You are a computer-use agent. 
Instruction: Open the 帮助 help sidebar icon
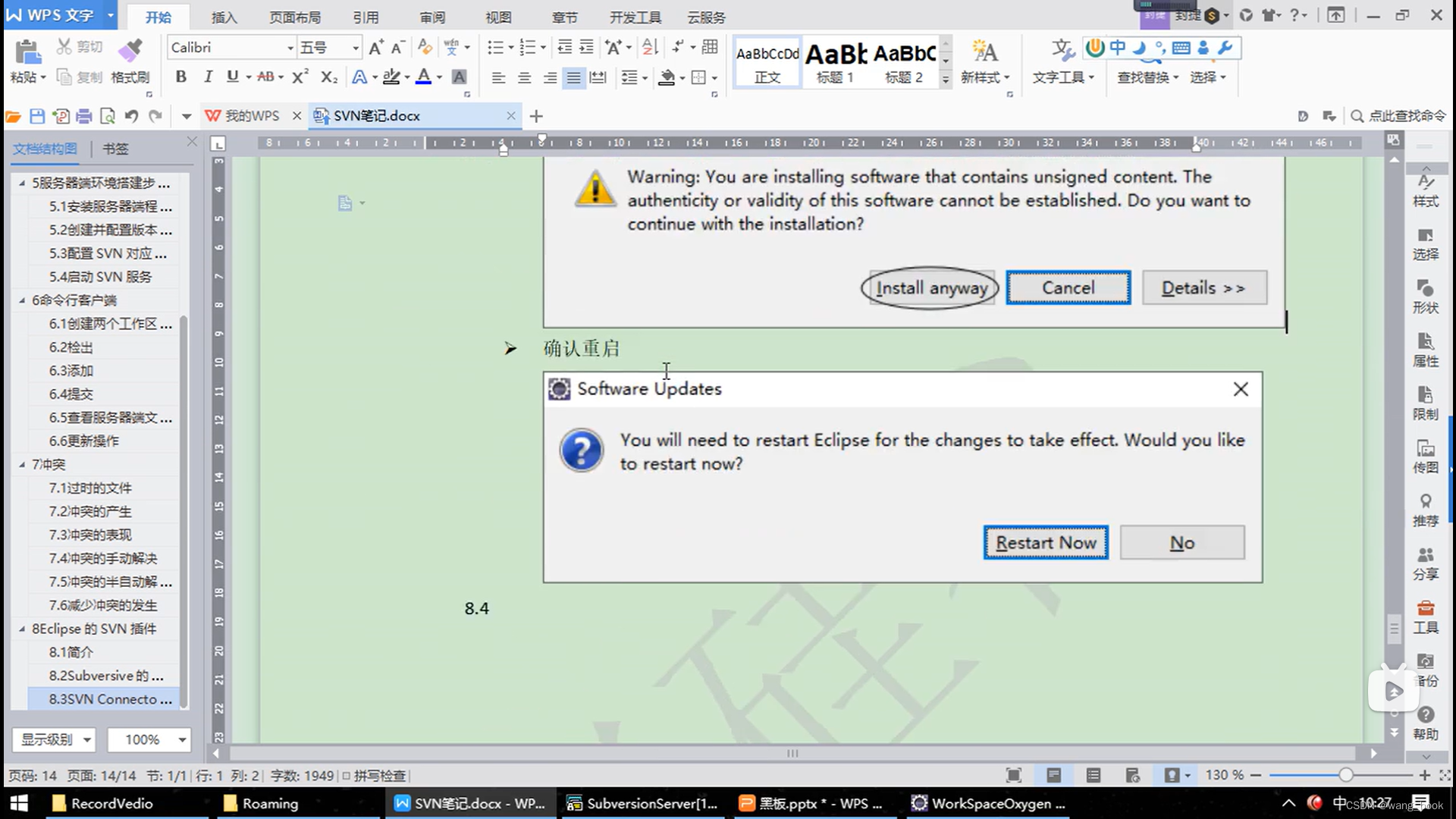tap(1426, 723)
